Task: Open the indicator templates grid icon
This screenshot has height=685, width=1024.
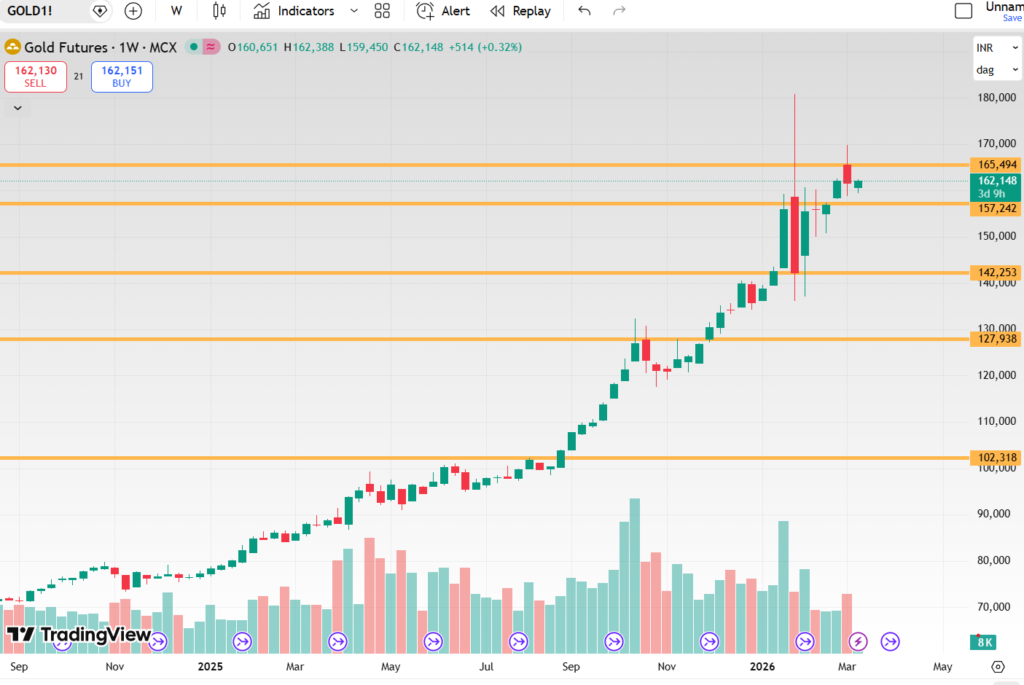Action: [x=382, y=11]
